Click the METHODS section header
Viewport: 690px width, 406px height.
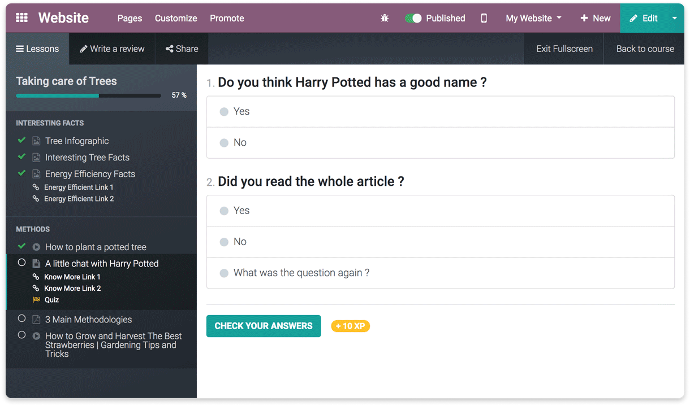[33, 229]
